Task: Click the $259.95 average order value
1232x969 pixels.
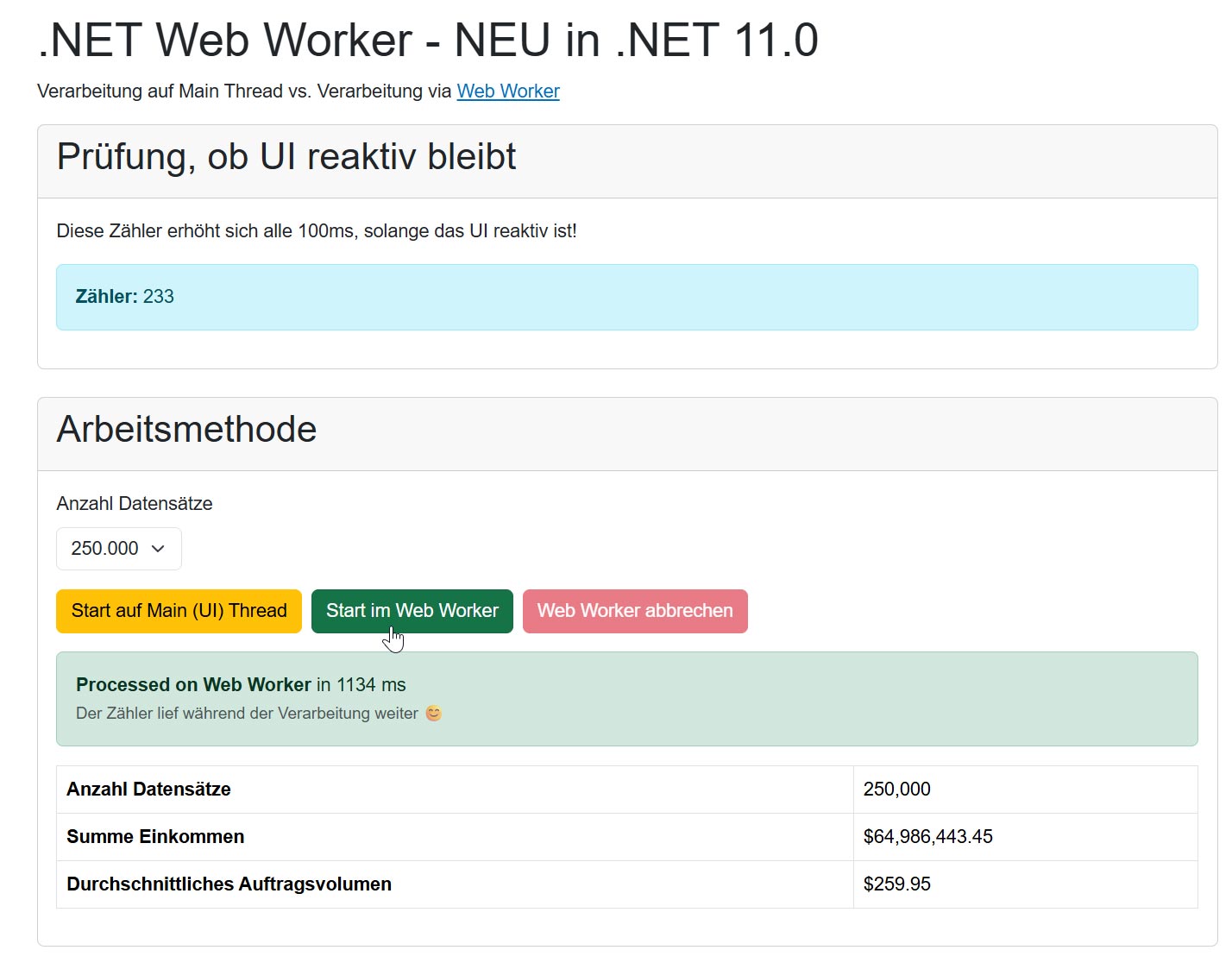Action: pyautogui.click(x=897, y=884)
